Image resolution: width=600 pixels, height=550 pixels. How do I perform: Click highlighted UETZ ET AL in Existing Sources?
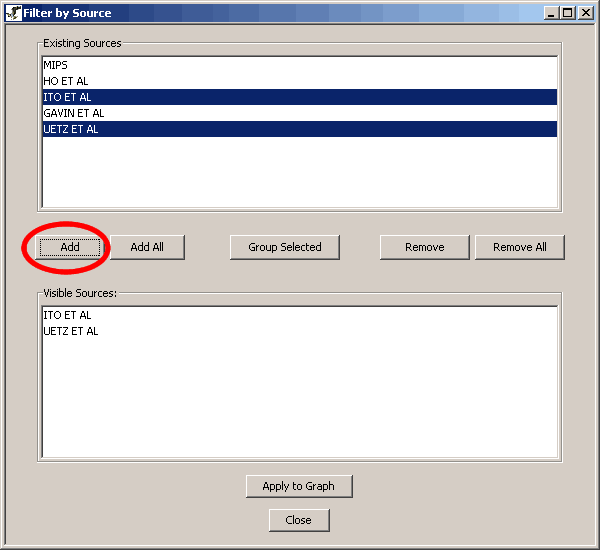(x=70, y=129)
